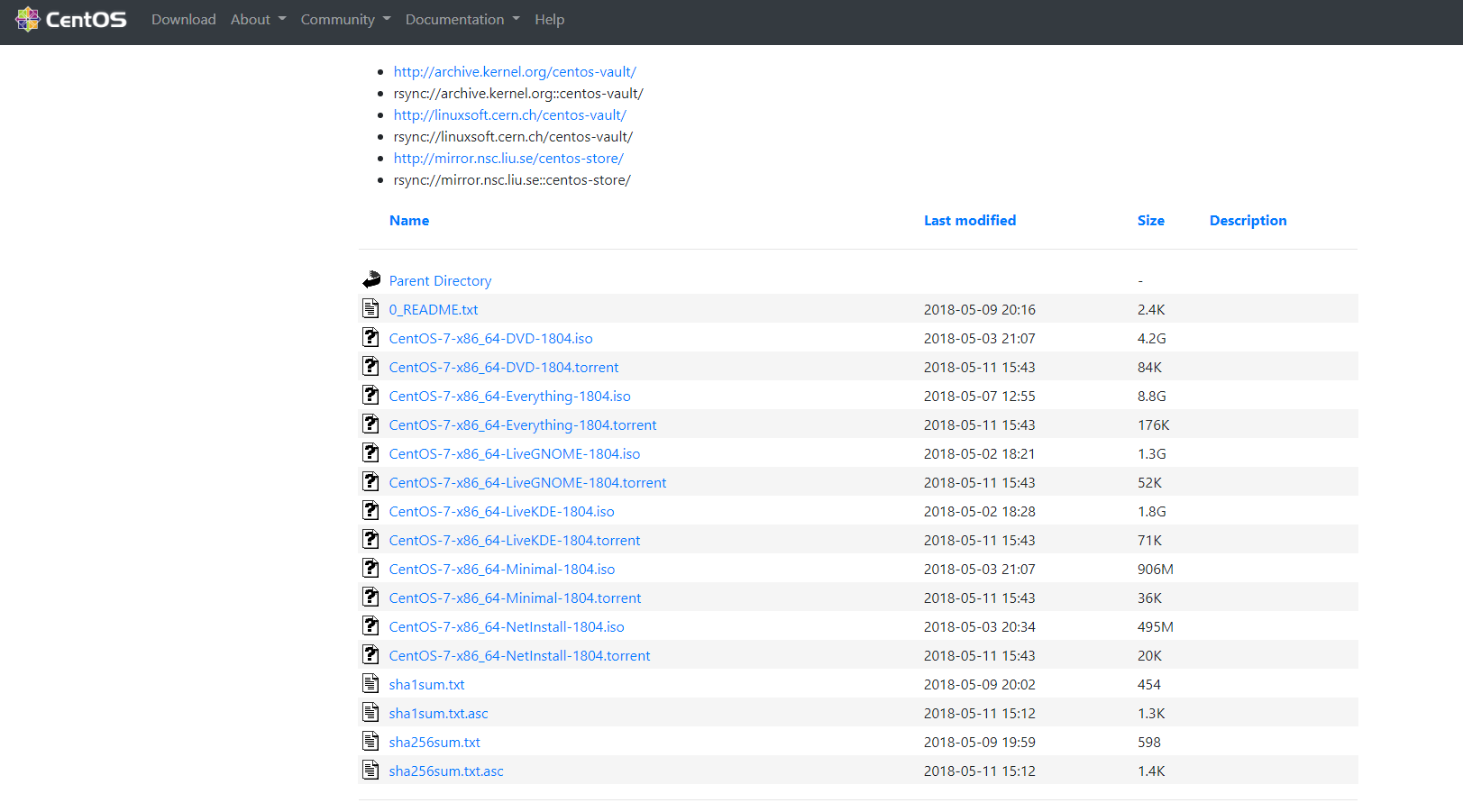
Task: Click the CentOS logo in the navbar
Action: [70, 19]
